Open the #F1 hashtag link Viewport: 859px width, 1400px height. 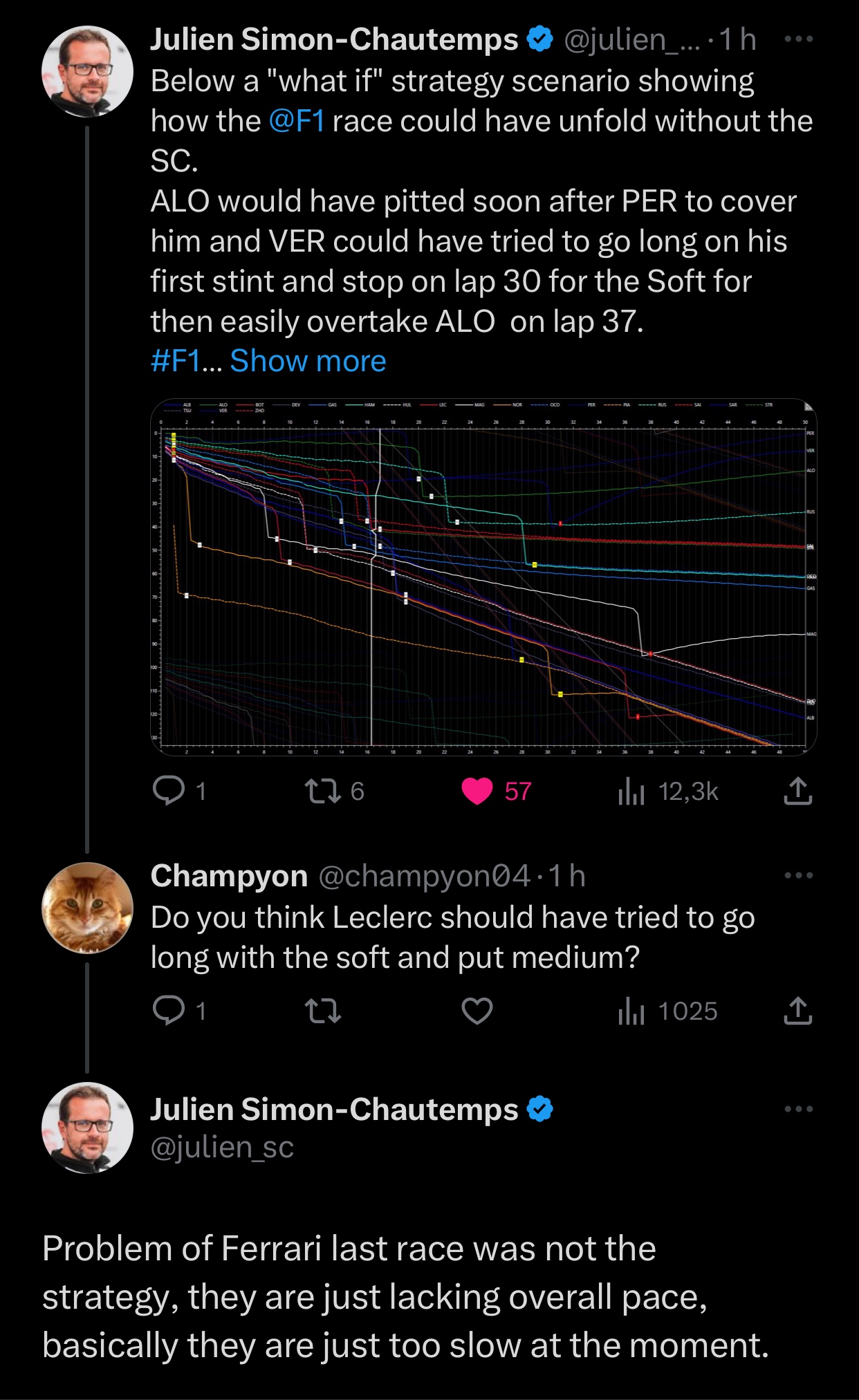tap(175, 361)
